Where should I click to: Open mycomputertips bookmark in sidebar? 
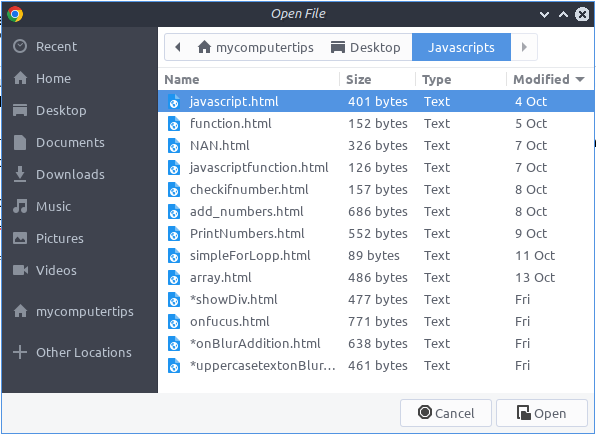[80, 311]
